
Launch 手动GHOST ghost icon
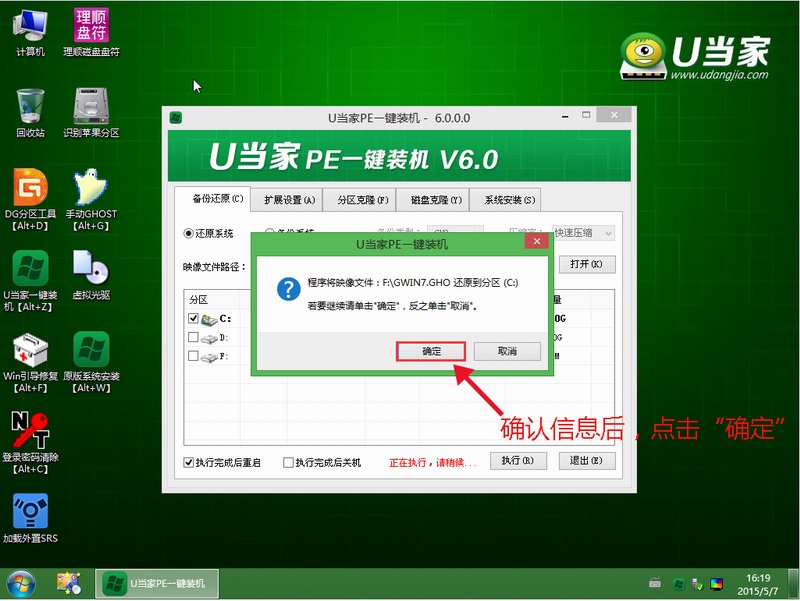point(91,199)
